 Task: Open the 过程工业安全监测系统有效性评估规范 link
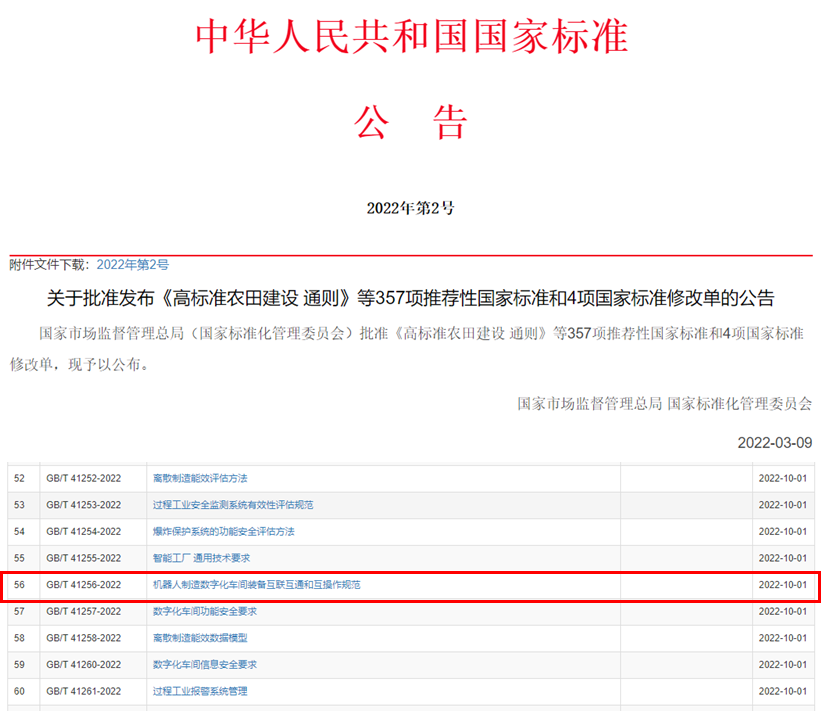point(233,505)
